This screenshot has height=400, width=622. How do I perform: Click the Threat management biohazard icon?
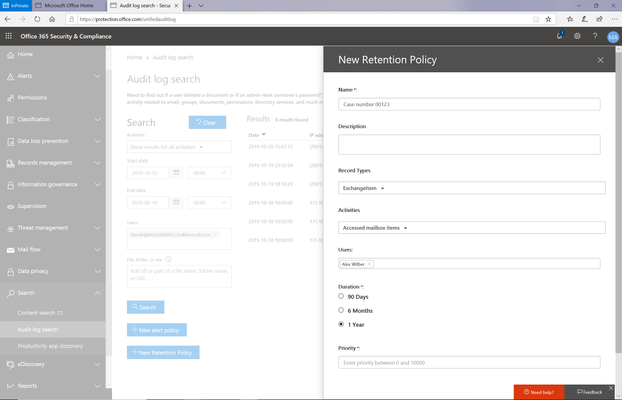(x=11, y=229)
